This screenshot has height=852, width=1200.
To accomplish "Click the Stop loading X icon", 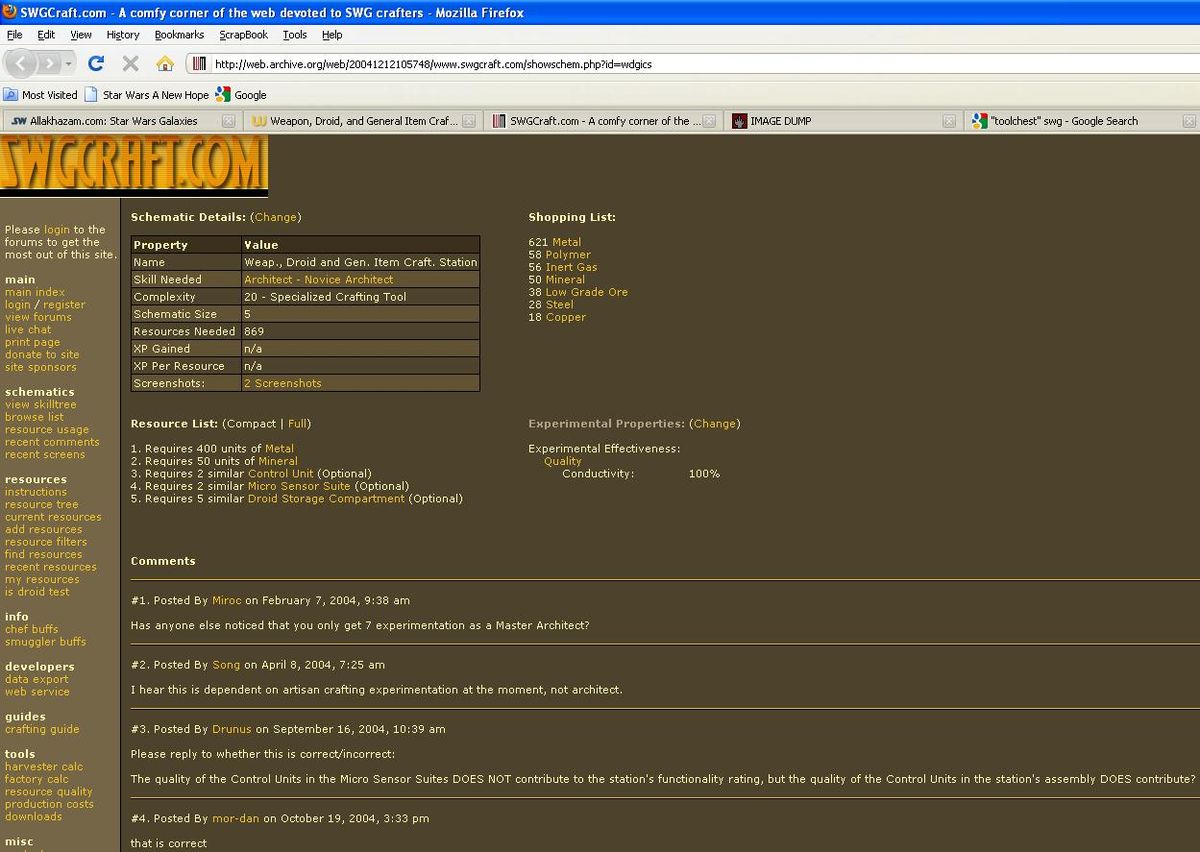I will [130, 63].
